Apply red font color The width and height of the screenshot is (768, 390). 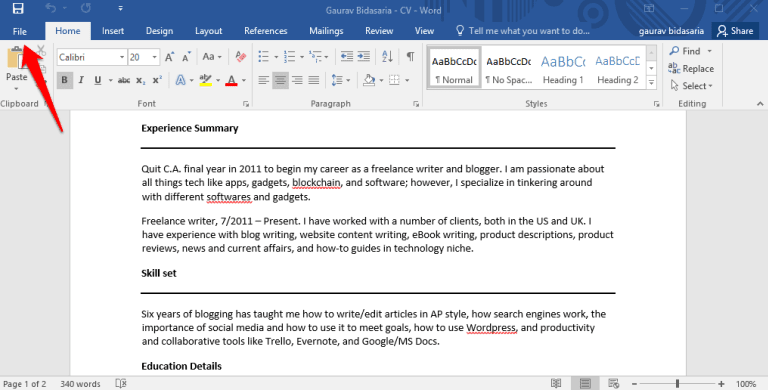click(x=232, y=80)
